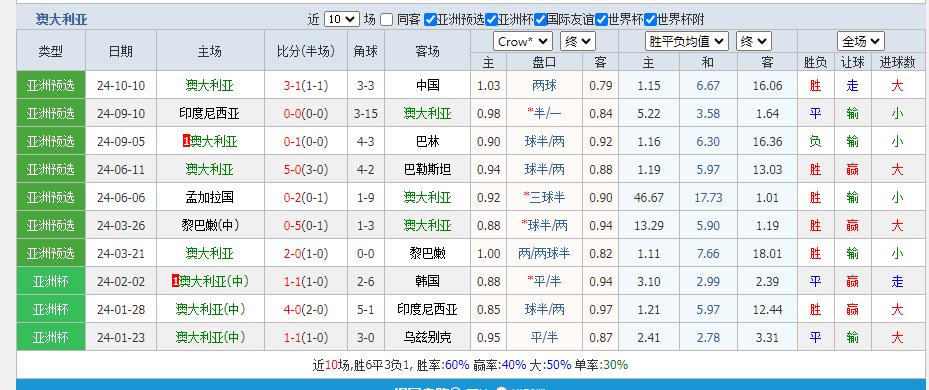Click win rate 60% in summary
Image resolution: width=929 pixels, height=390 pixels.
pyautogui.click(x=457, y=365)
